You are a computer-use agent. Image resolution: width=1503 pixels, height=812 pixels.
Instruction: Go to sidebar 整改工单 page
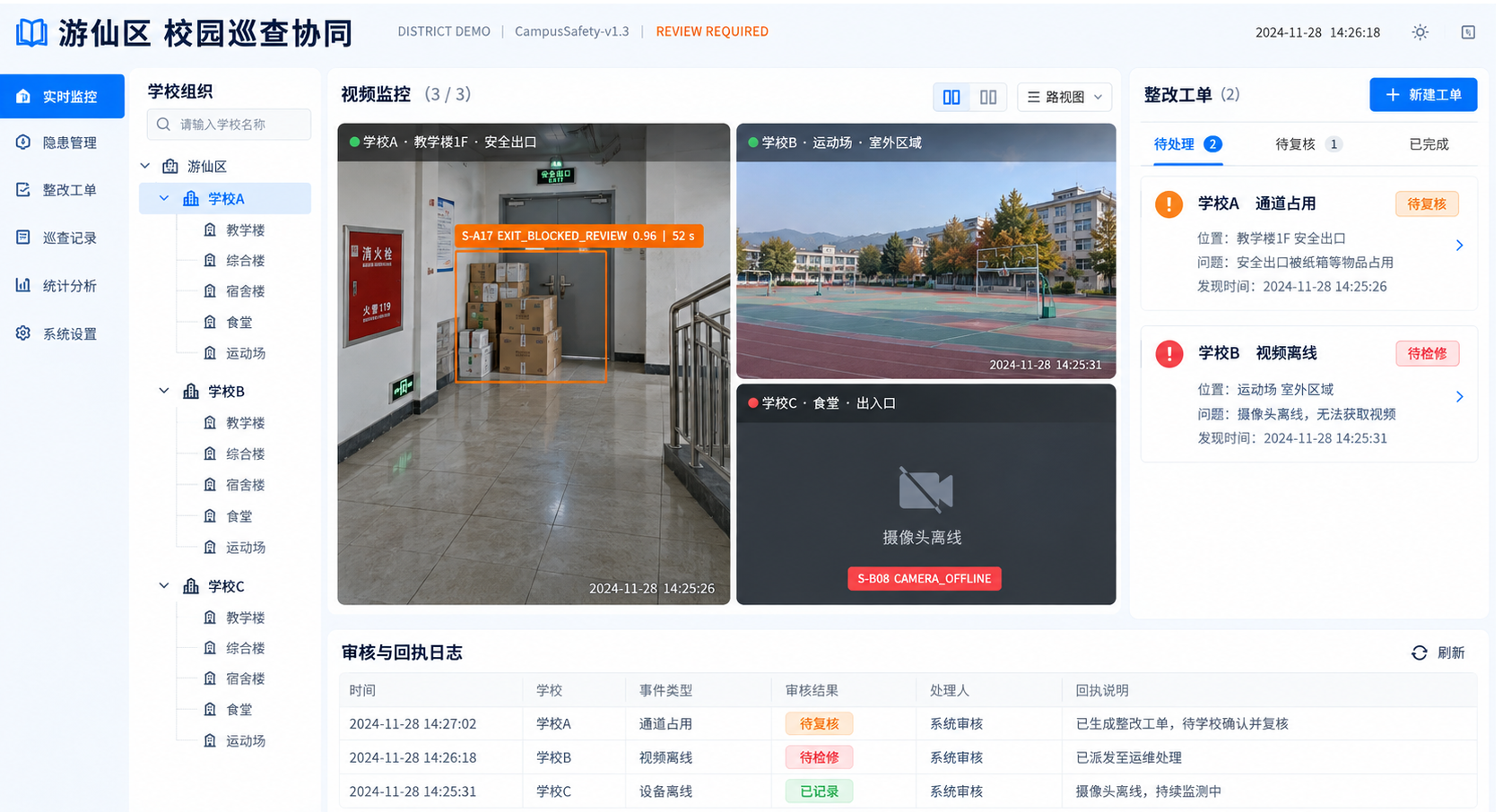62,190
